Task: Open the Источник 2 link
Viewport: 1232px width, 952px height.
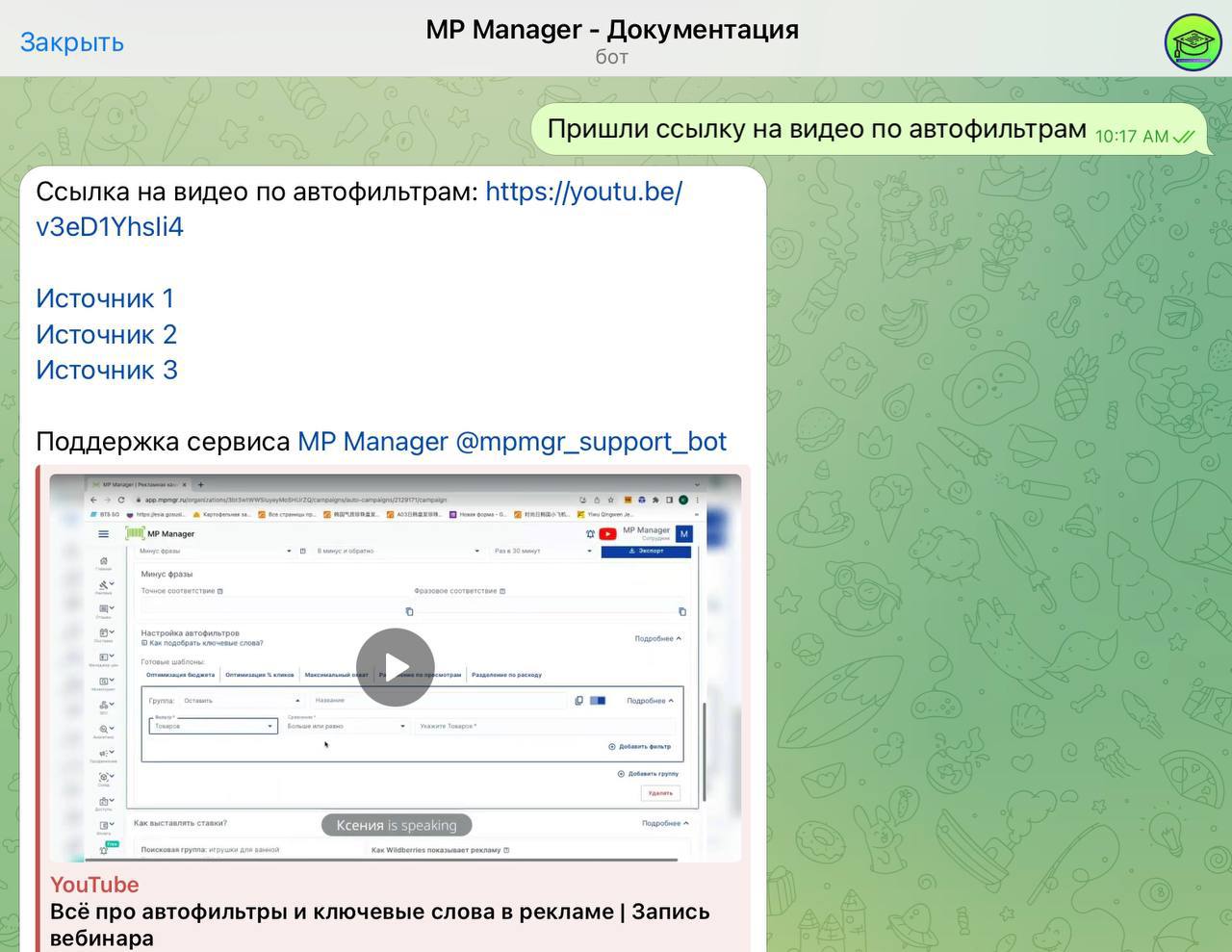Action: (107, 334)
